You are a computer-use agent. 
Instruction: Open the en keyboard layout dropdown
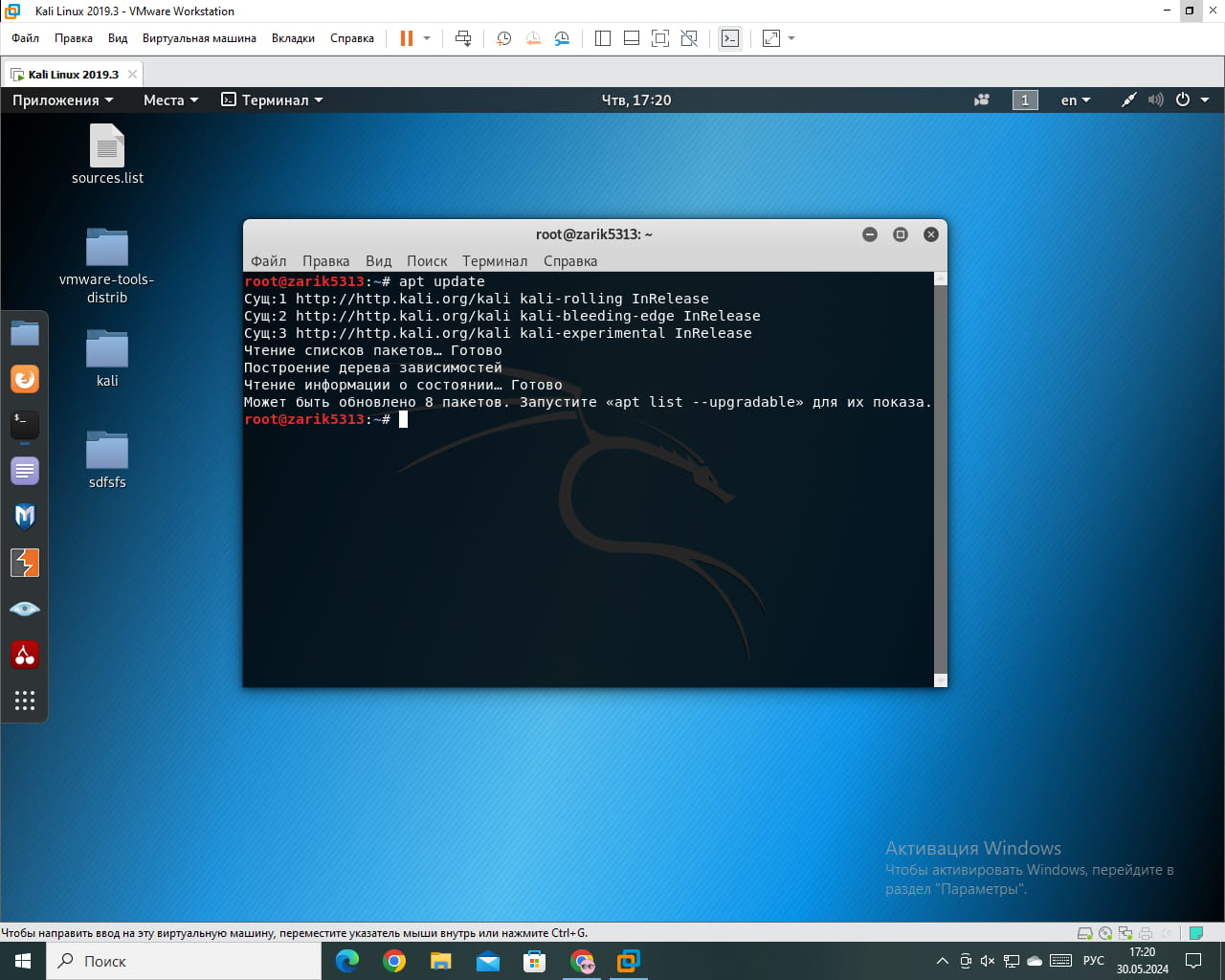tap(1075, 100)
